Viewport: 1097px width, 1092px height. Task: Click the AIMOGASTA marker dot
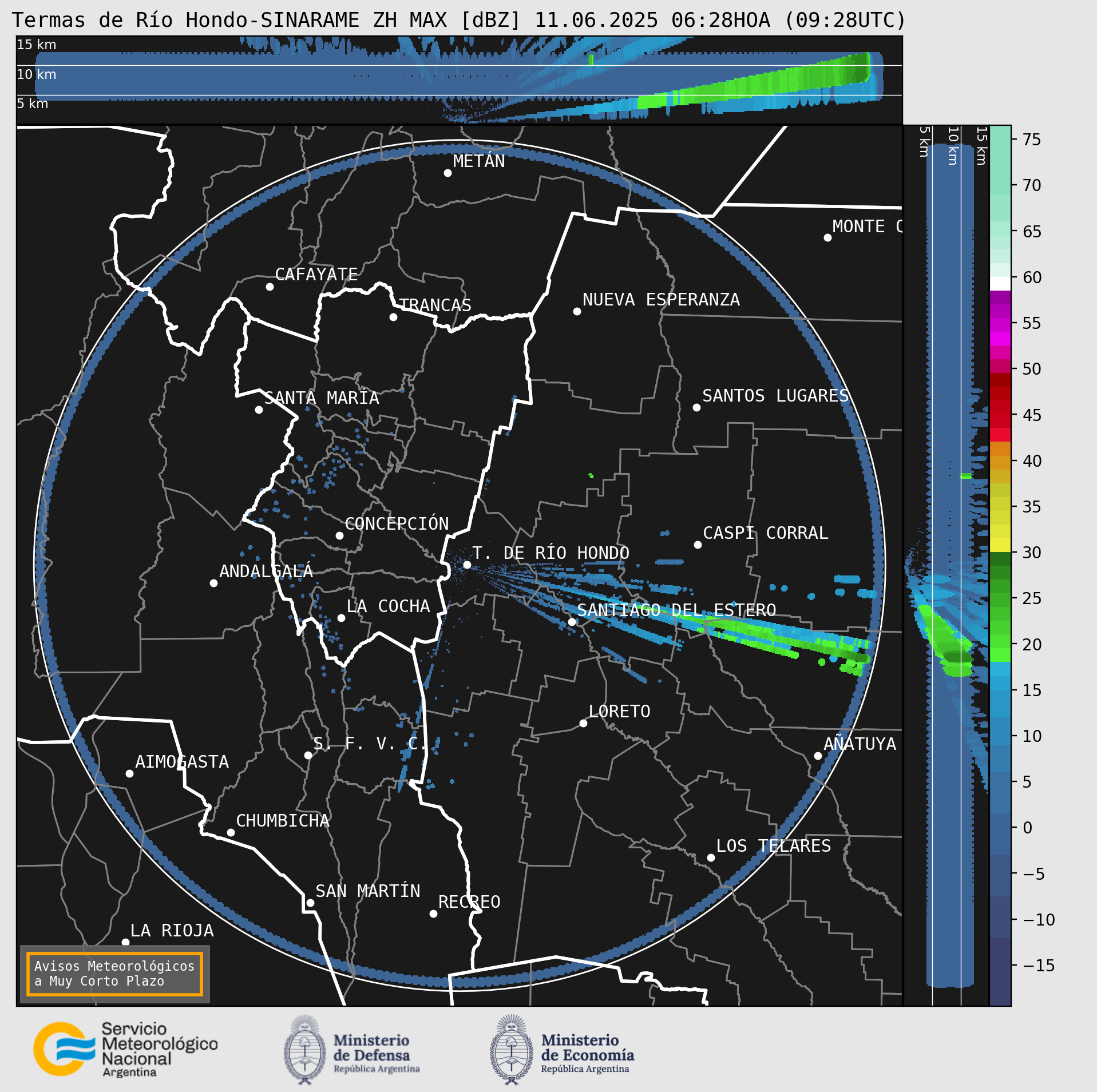point(129,773)
